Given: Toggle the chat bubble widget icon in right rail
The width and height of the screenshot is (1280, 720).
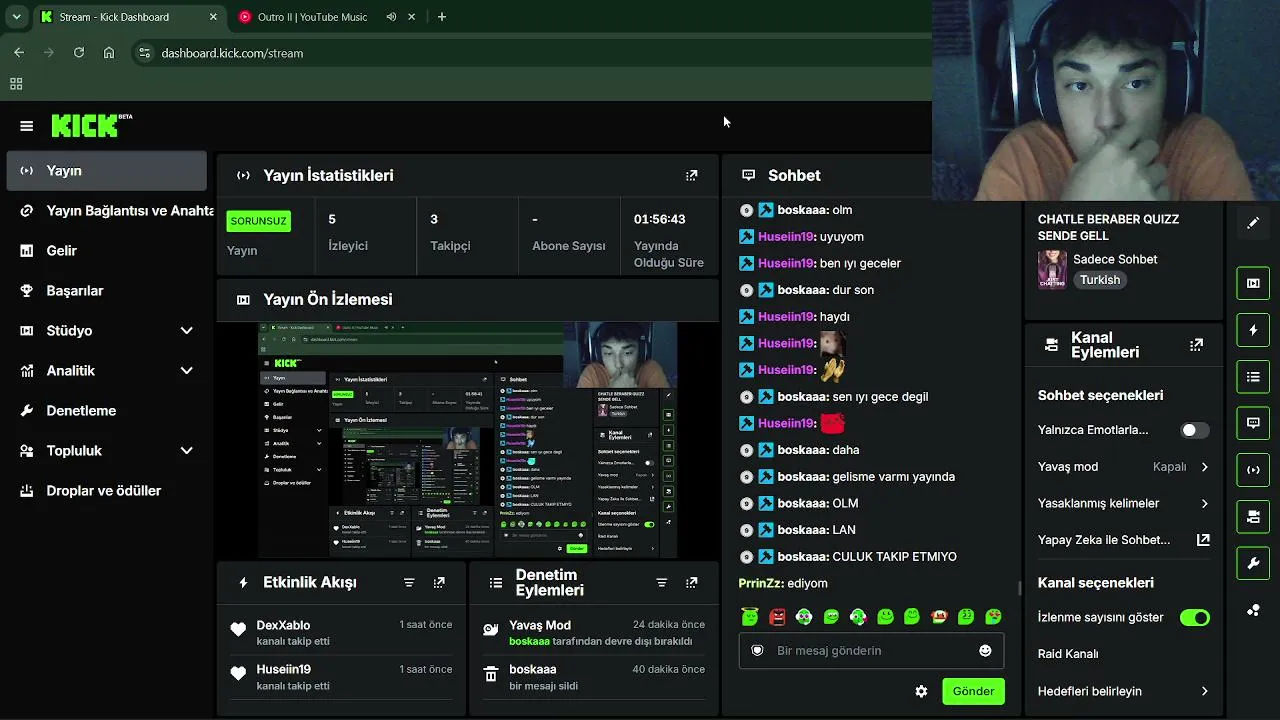Looking at the screenshot, I should [x=1253, y=423].
